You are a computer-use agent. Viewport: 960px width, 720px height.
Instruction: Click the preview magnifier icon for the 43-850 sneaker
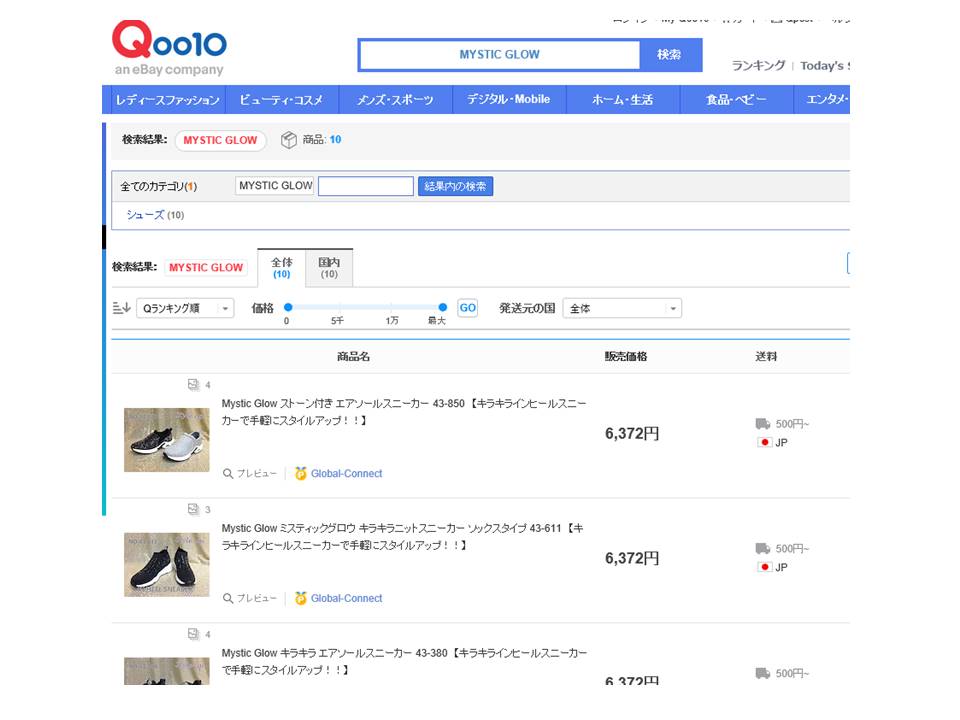tap(228, 474)
